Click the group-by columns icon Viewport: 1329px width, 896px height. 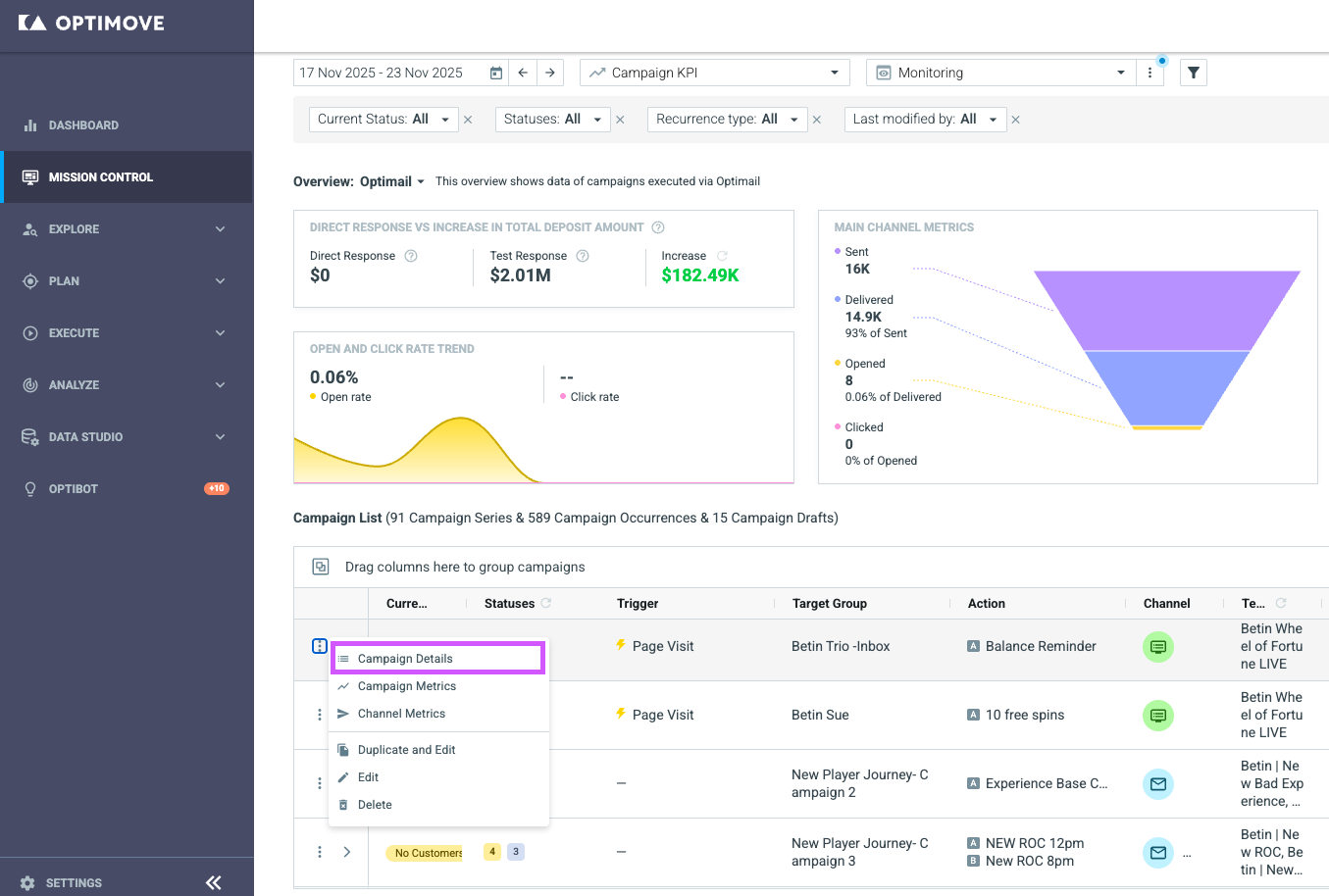click(x=320, y=567)
